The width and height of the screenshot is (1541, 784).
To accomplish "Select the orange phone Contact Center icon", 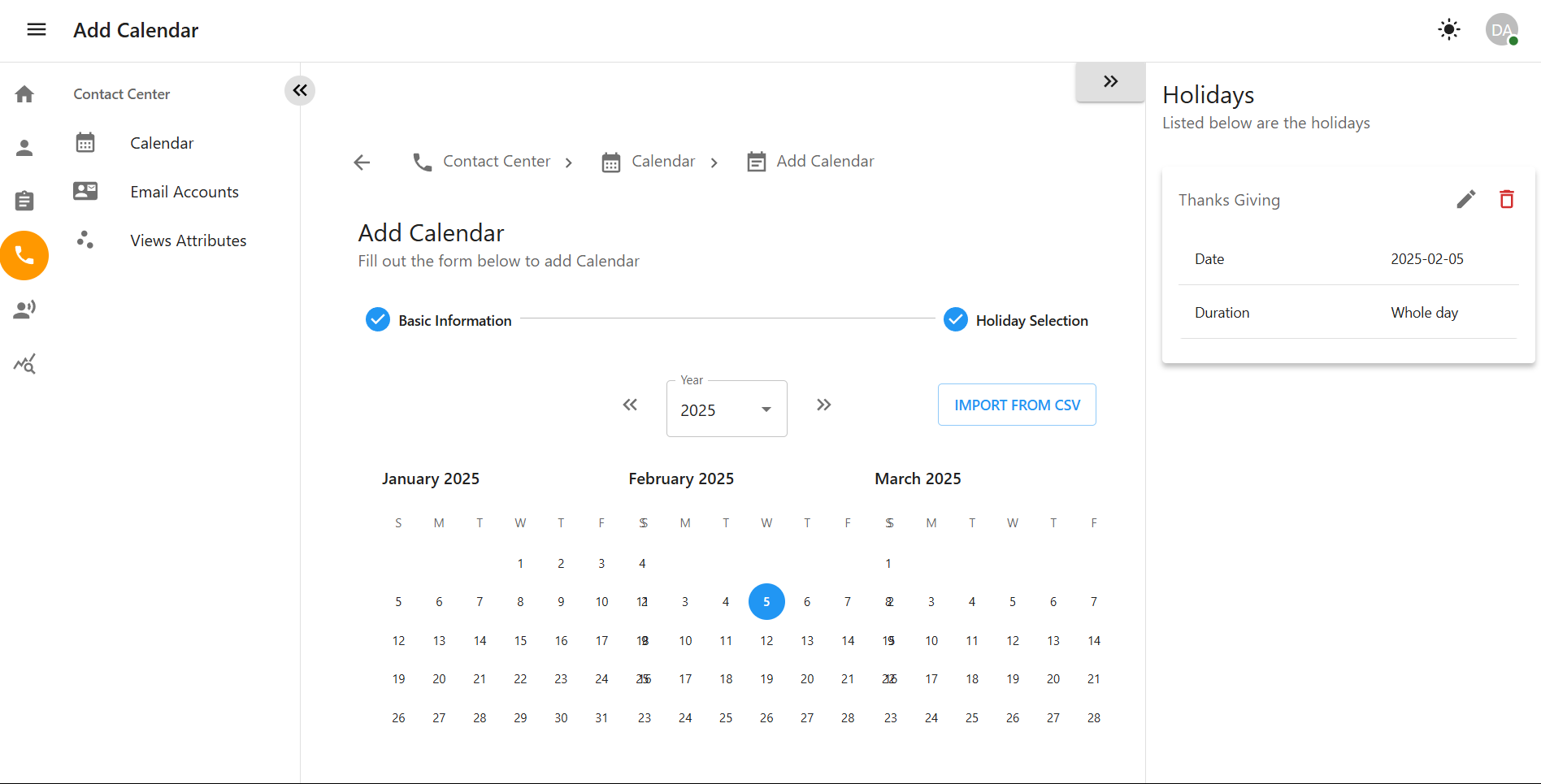I will [x=24, y=256].
